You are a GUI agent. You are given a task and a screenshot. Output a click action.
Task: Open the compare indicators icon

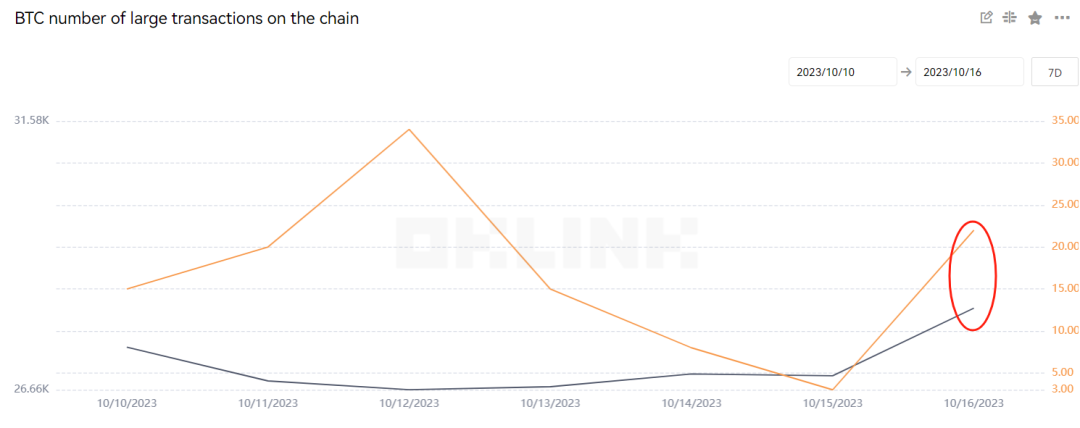click(x=1009, y=18)
